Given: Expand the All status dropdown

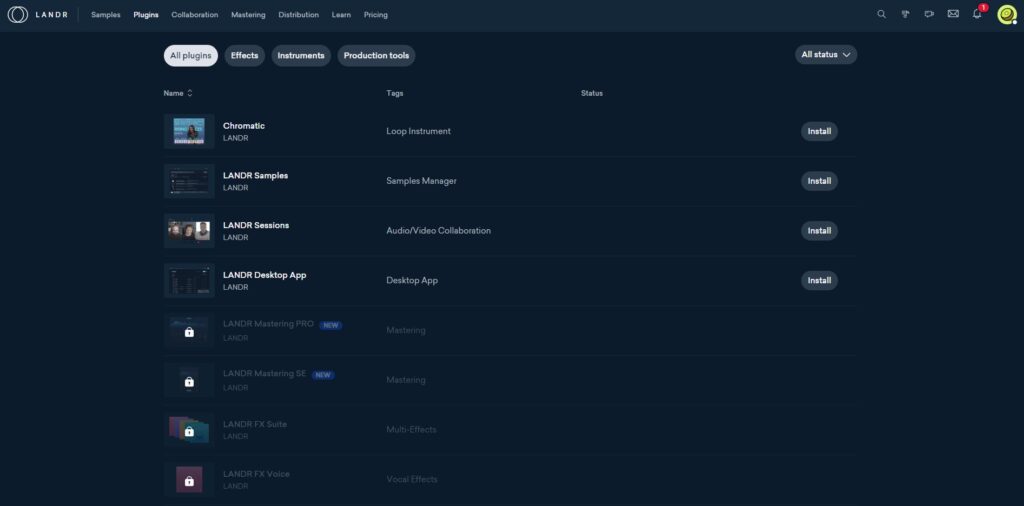Looking at the screenshot, I should point(826,55).
